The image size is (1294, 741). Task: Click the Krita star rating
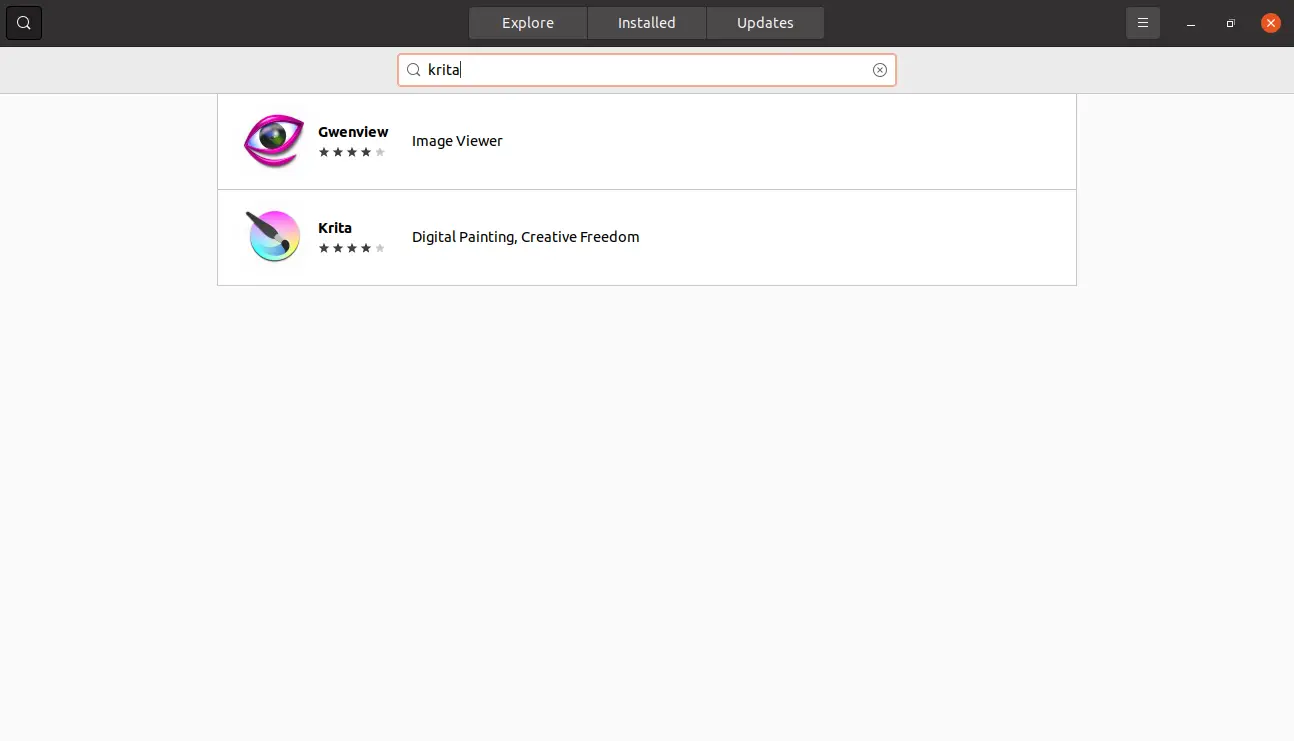pos(352,248)
